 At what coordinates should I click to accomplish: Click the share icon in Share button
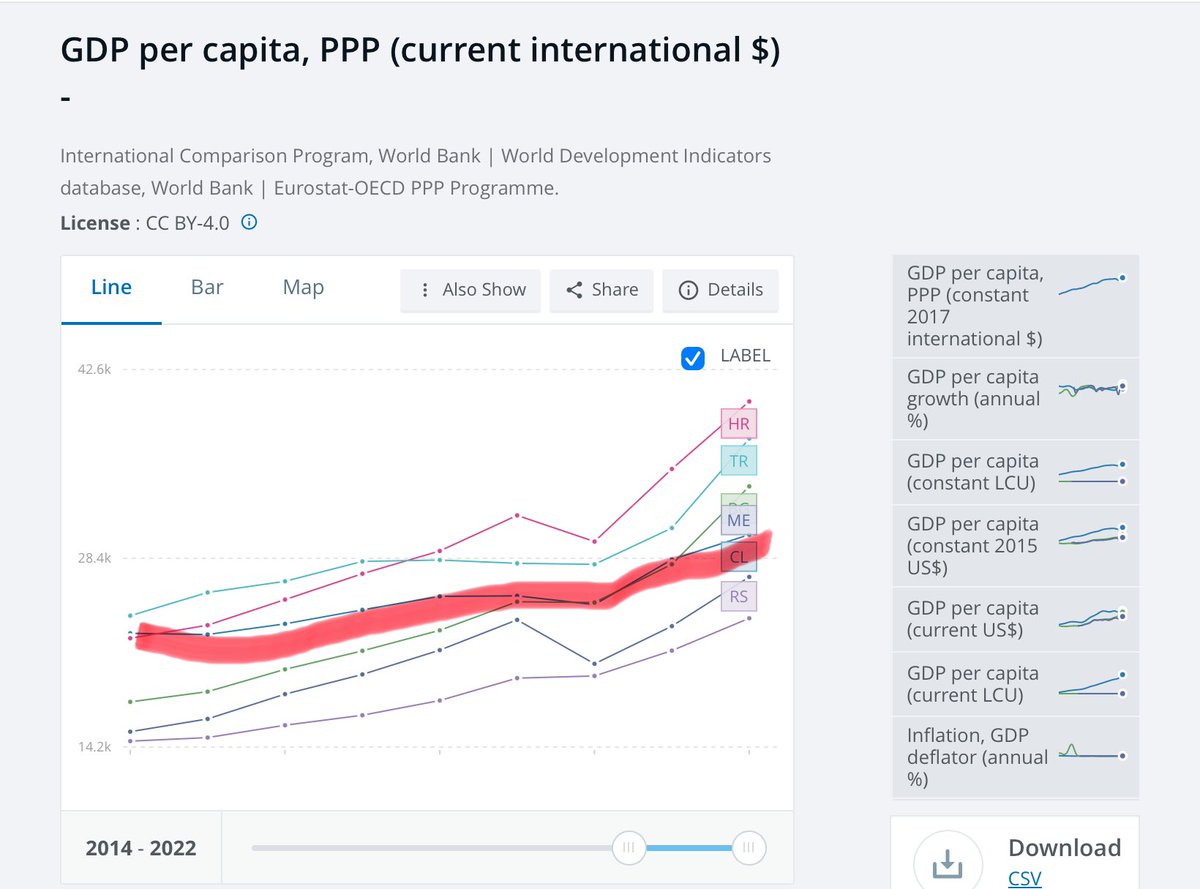point(575,290)
